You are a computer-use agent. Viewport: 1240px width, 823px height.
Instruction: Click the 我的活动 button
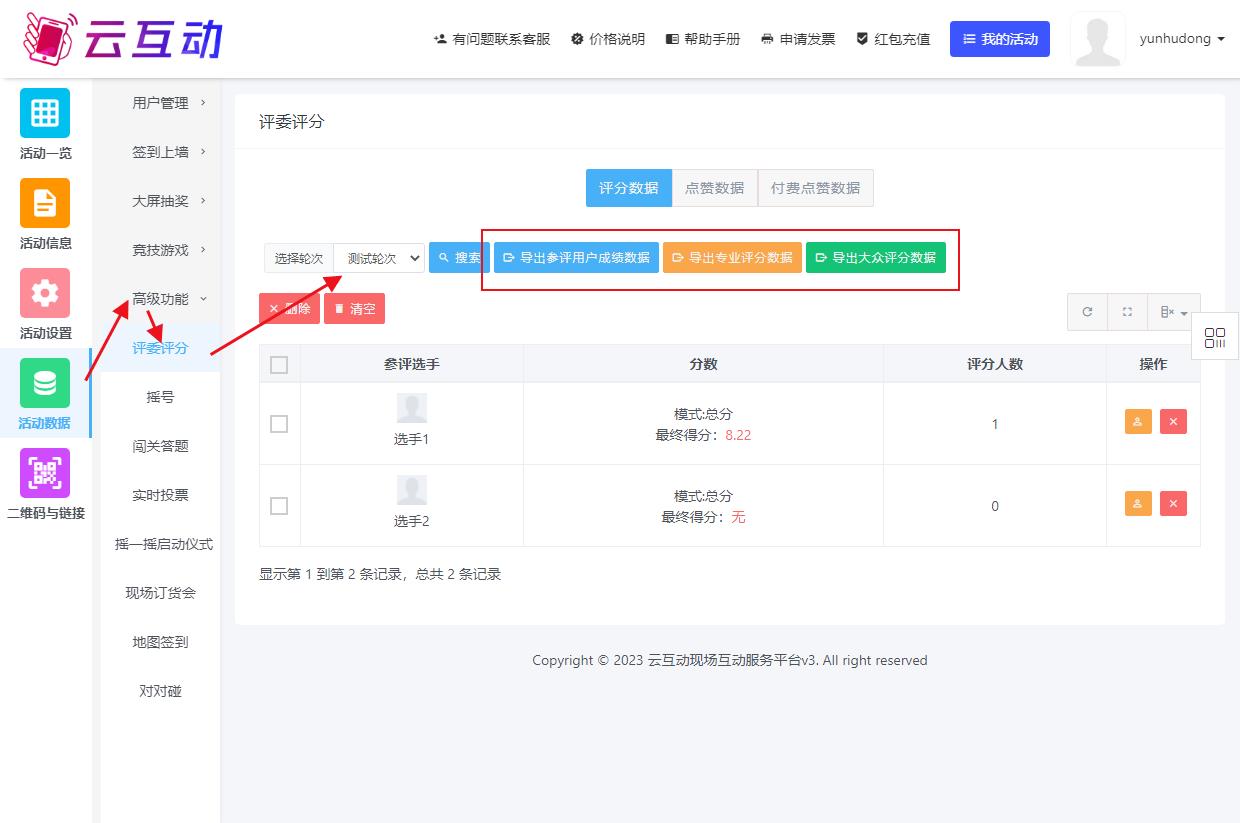999,39
